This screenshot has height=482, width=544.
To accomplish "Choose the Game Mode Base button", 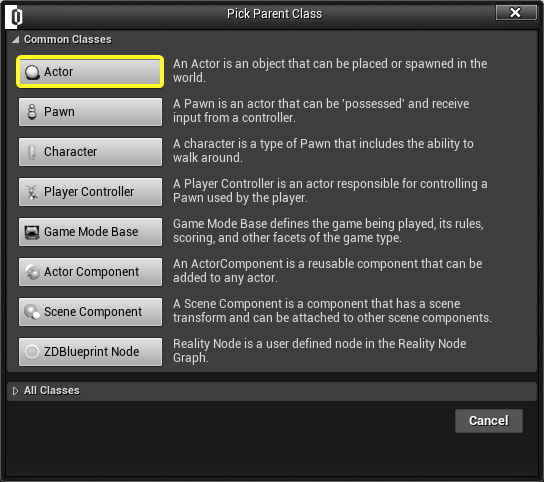I will pyautogui.click(x=91, y=232).
